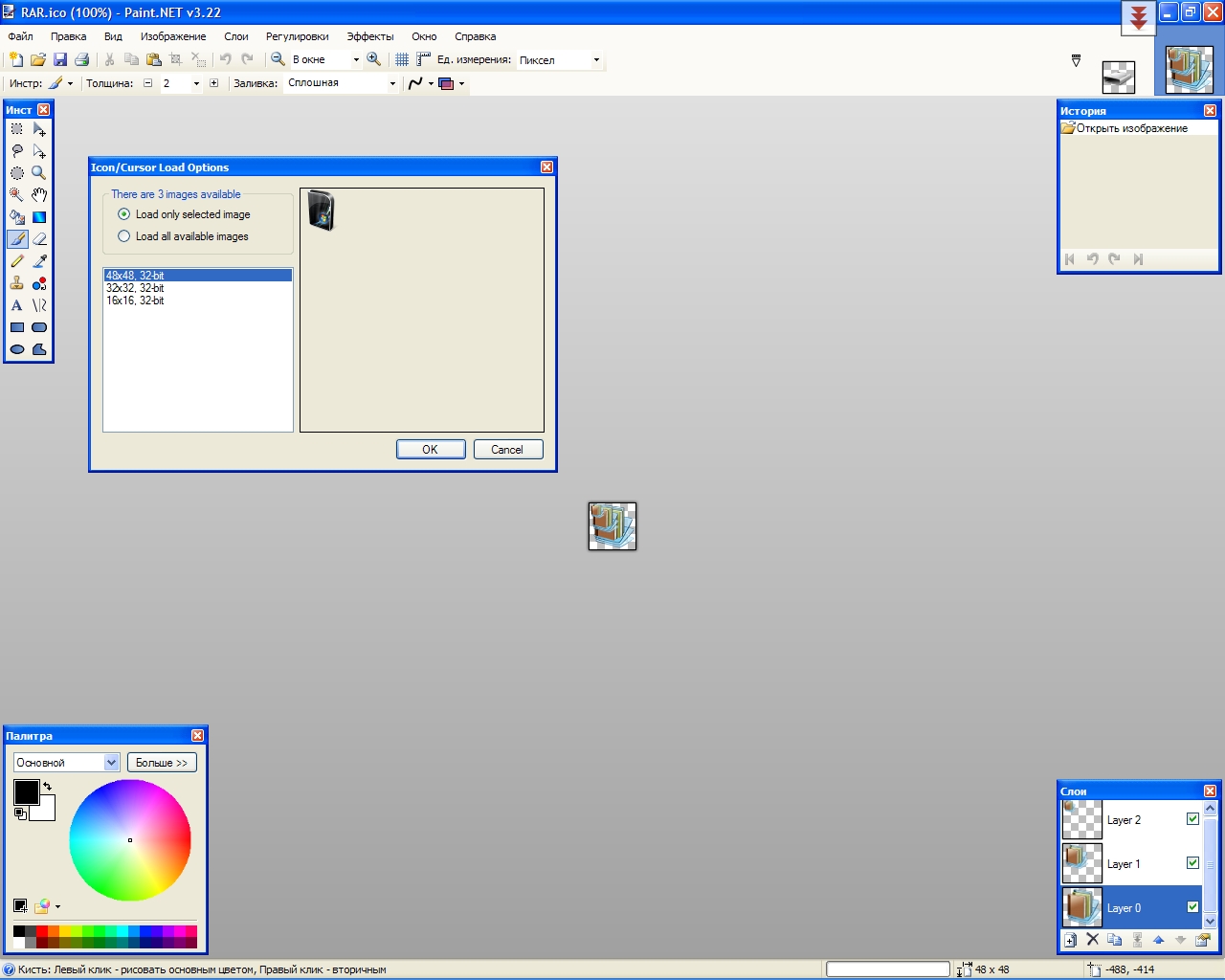Click the Save diskette icon in toolbar
The height and width of the screenshot is (980, 1225).
point(60,59)
